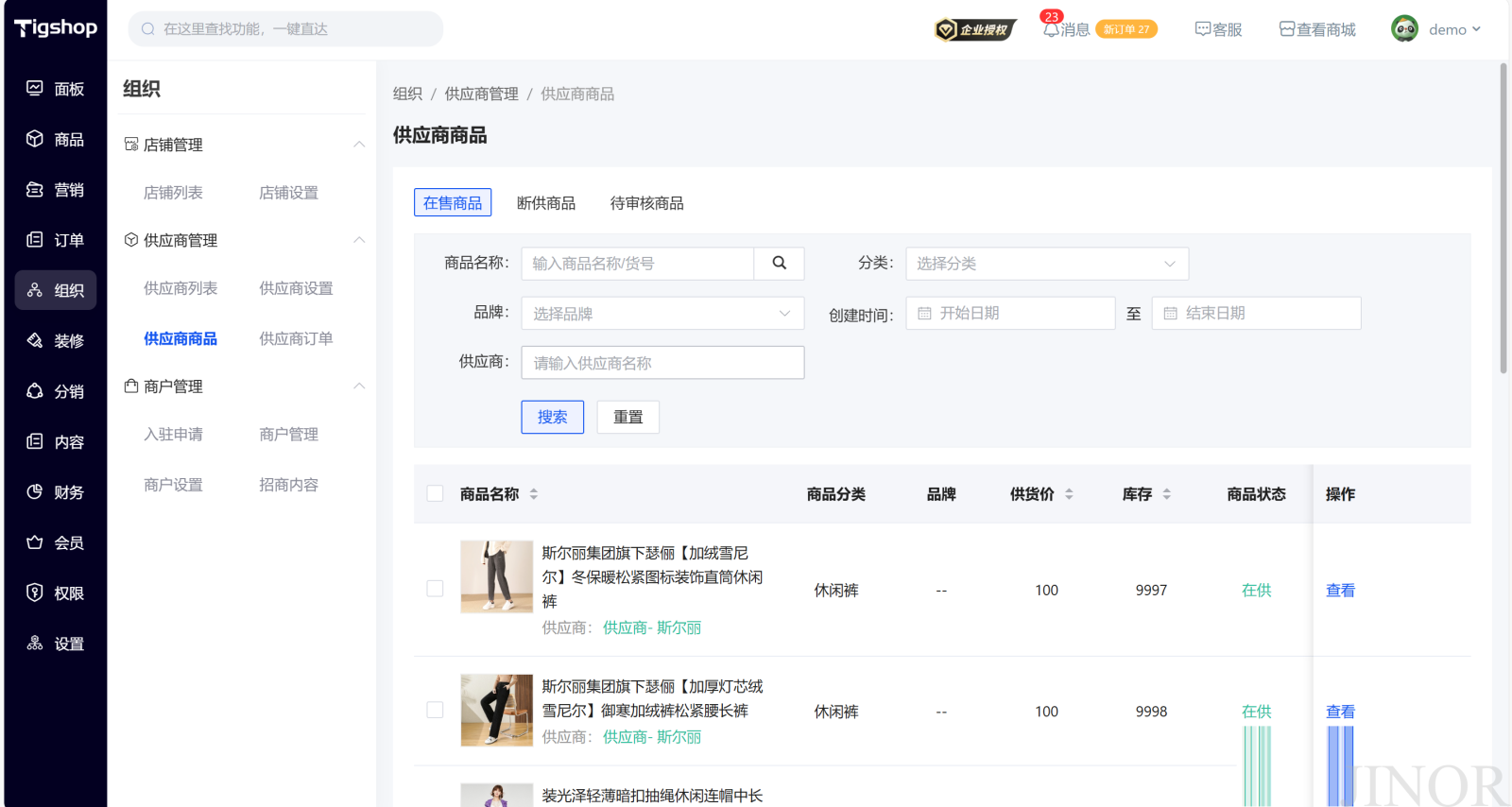The width and height of the screenshot is (1512, 807).
Task: Open thumbnail of 加绒雪尼尔 pants product
Action: [x=497, y=576]
